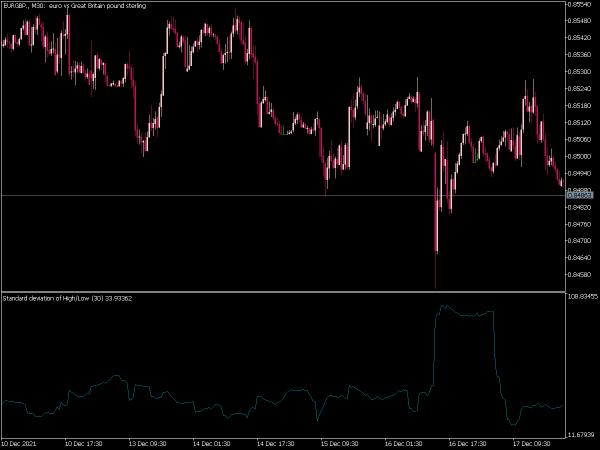Screen dimensions: 600x450
Task: Click the '10 Dec 17:30' time label
Action: pyautogui.click(x=83, y=444)
